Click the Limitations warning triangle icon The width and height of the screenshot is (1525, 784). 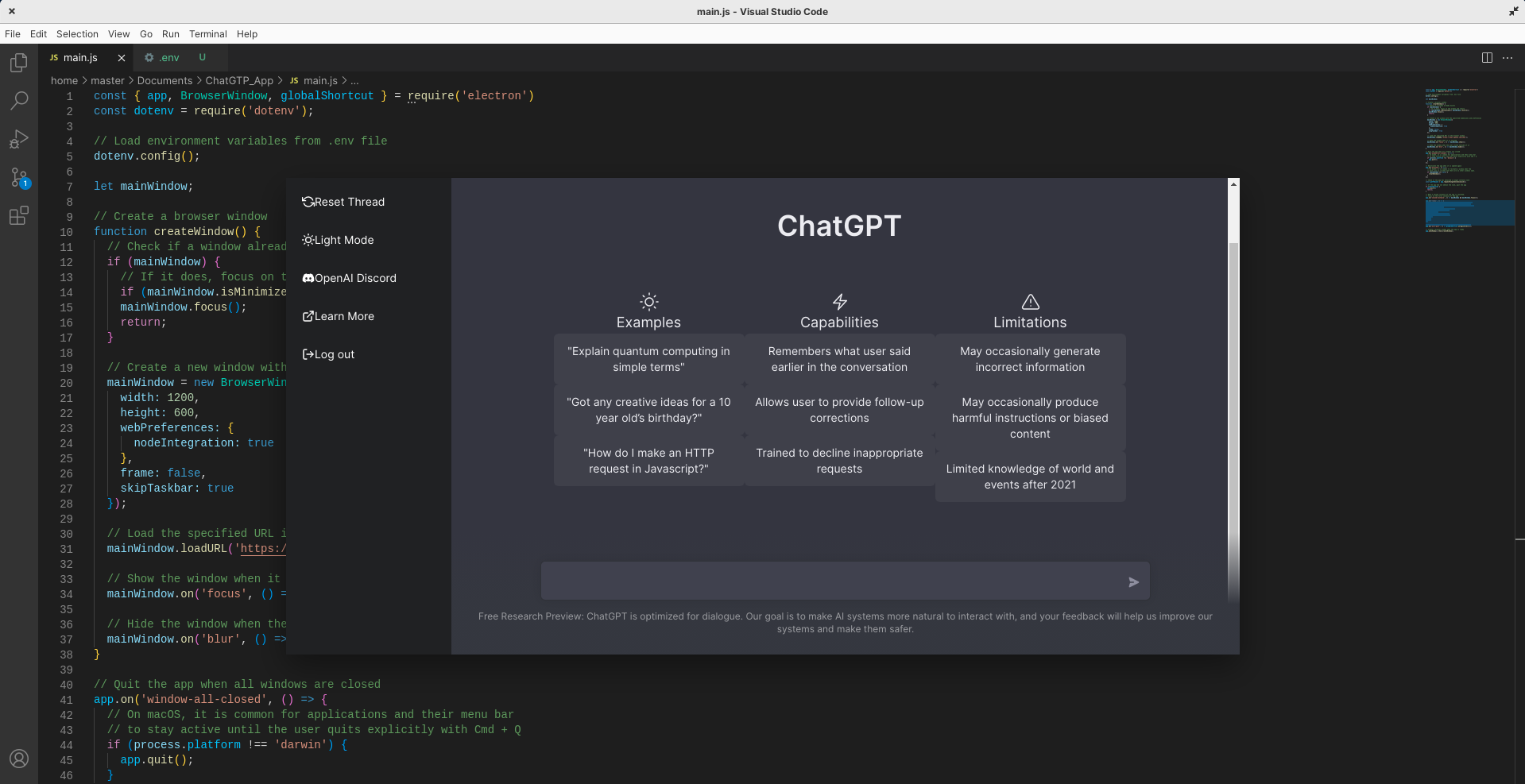pos(1031,302)
